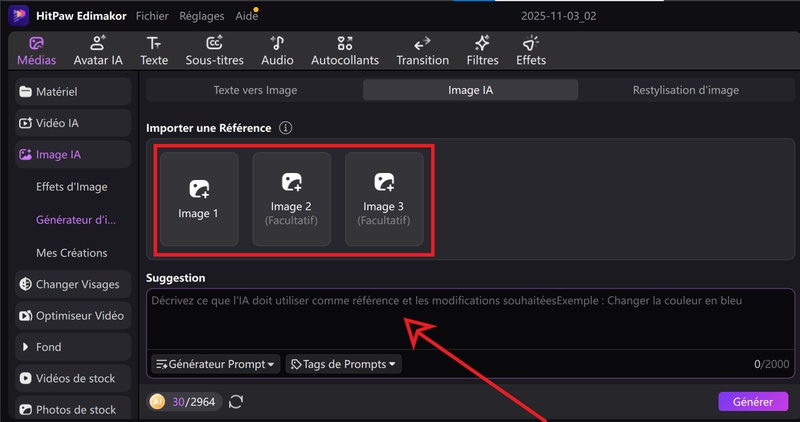Click the 30/2964 AI credits badge
Image resolution: width=800 pixels, height=422 pixels.
(x=185, y=402)
